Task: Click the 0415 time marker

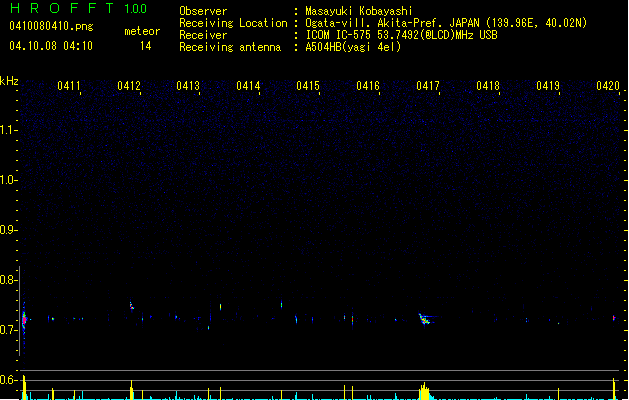Action: (x=308, y=86)
